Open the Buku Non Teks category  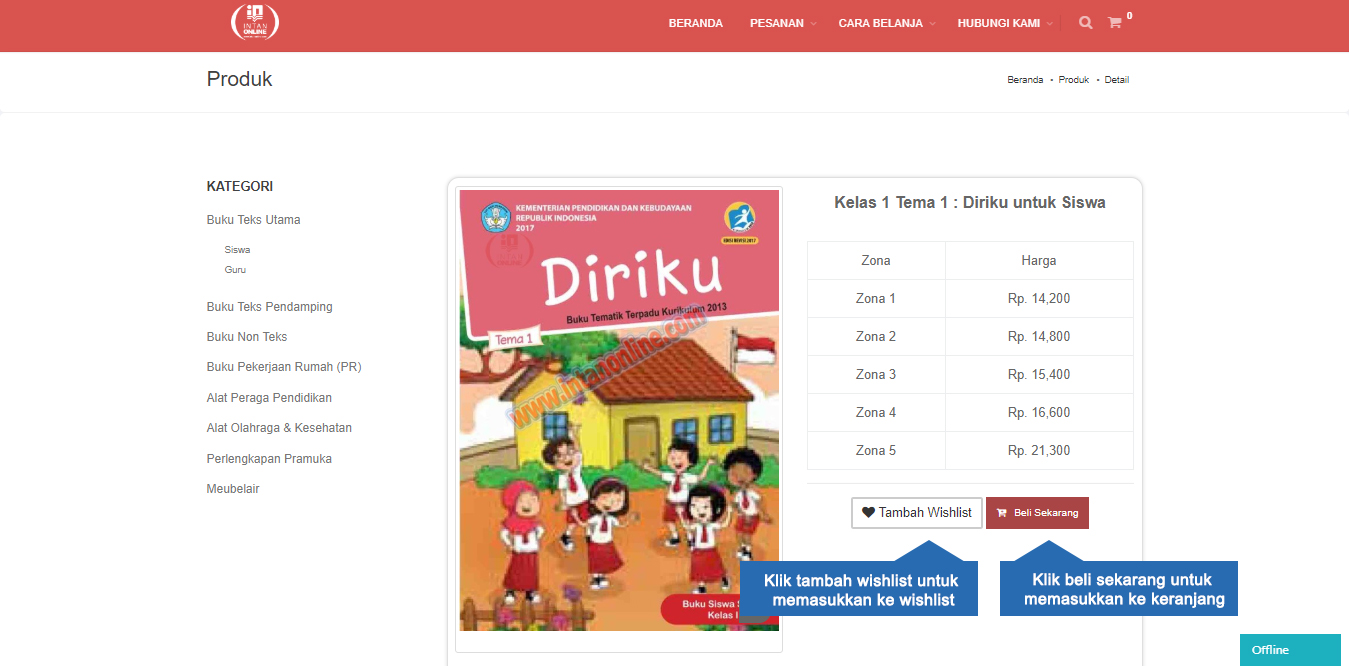click(247, 337)
